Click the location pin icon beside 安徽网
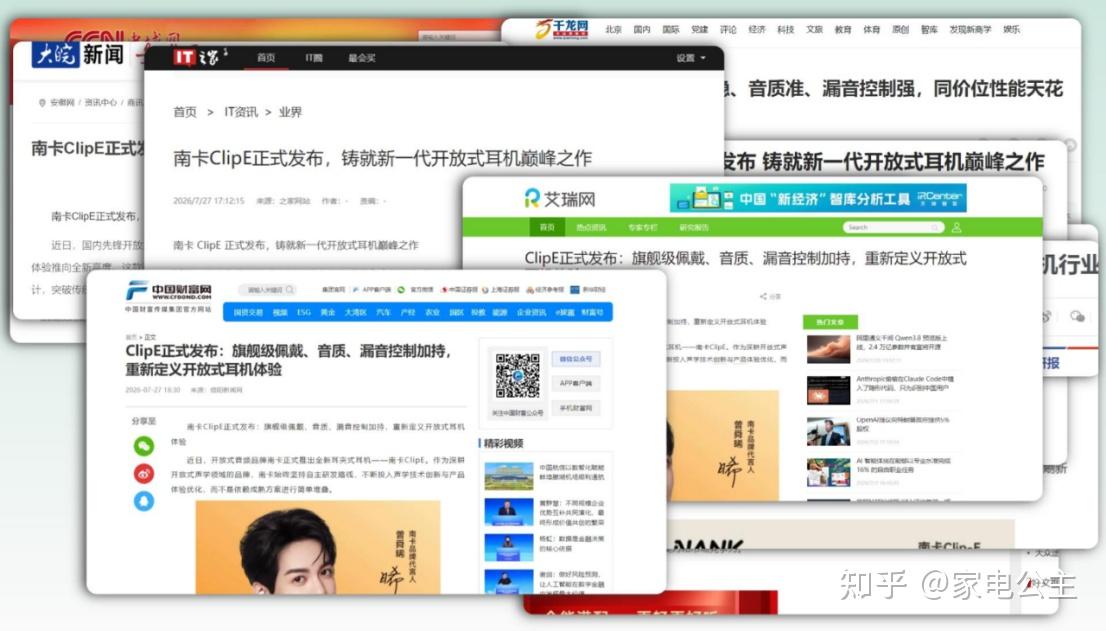Screen dimensions: 1106x631 tap(42, 103)
